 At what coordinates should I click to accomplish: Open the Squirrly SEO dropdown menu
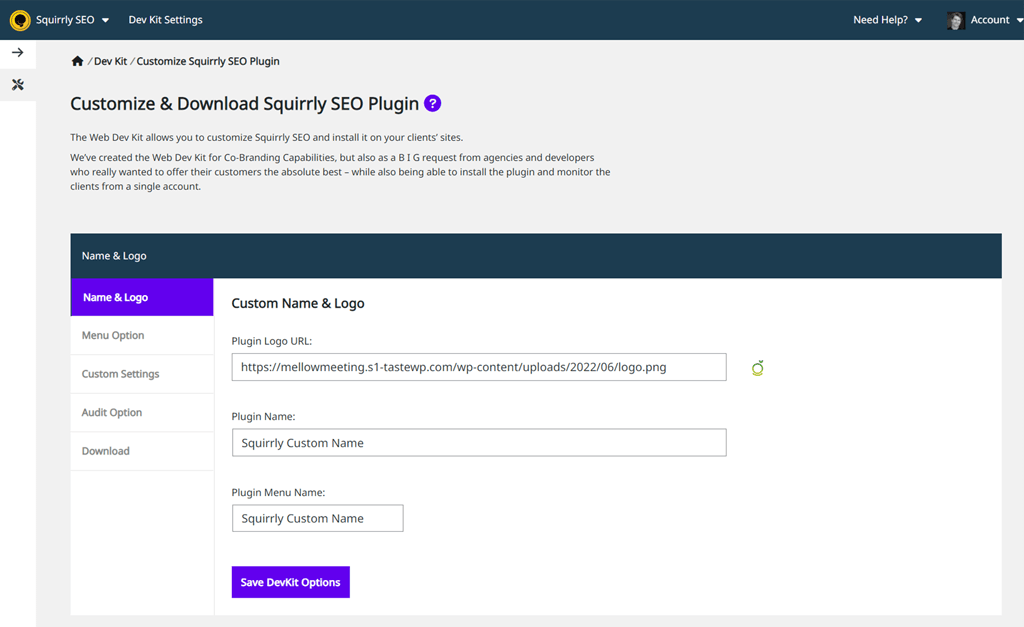click(72, 20)
